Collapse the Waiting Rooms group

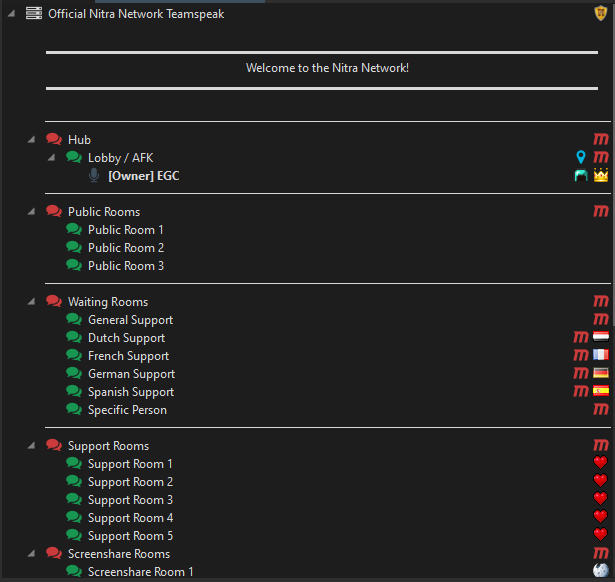tap(31, 301)
